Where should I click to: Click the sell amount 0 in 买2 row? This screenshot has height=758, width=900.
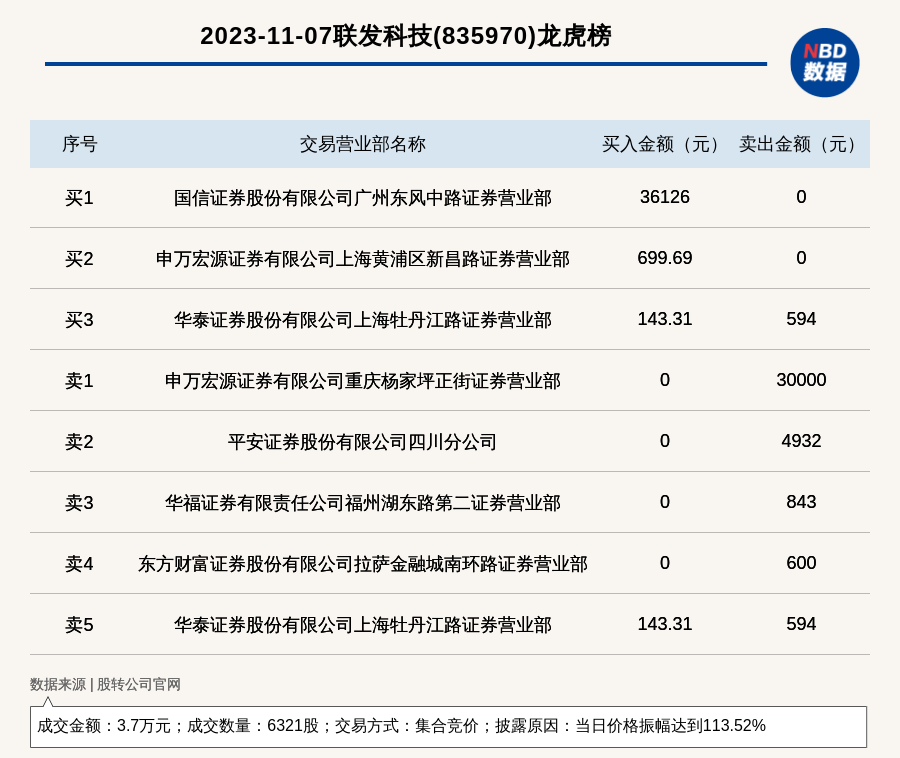(801, 258)
